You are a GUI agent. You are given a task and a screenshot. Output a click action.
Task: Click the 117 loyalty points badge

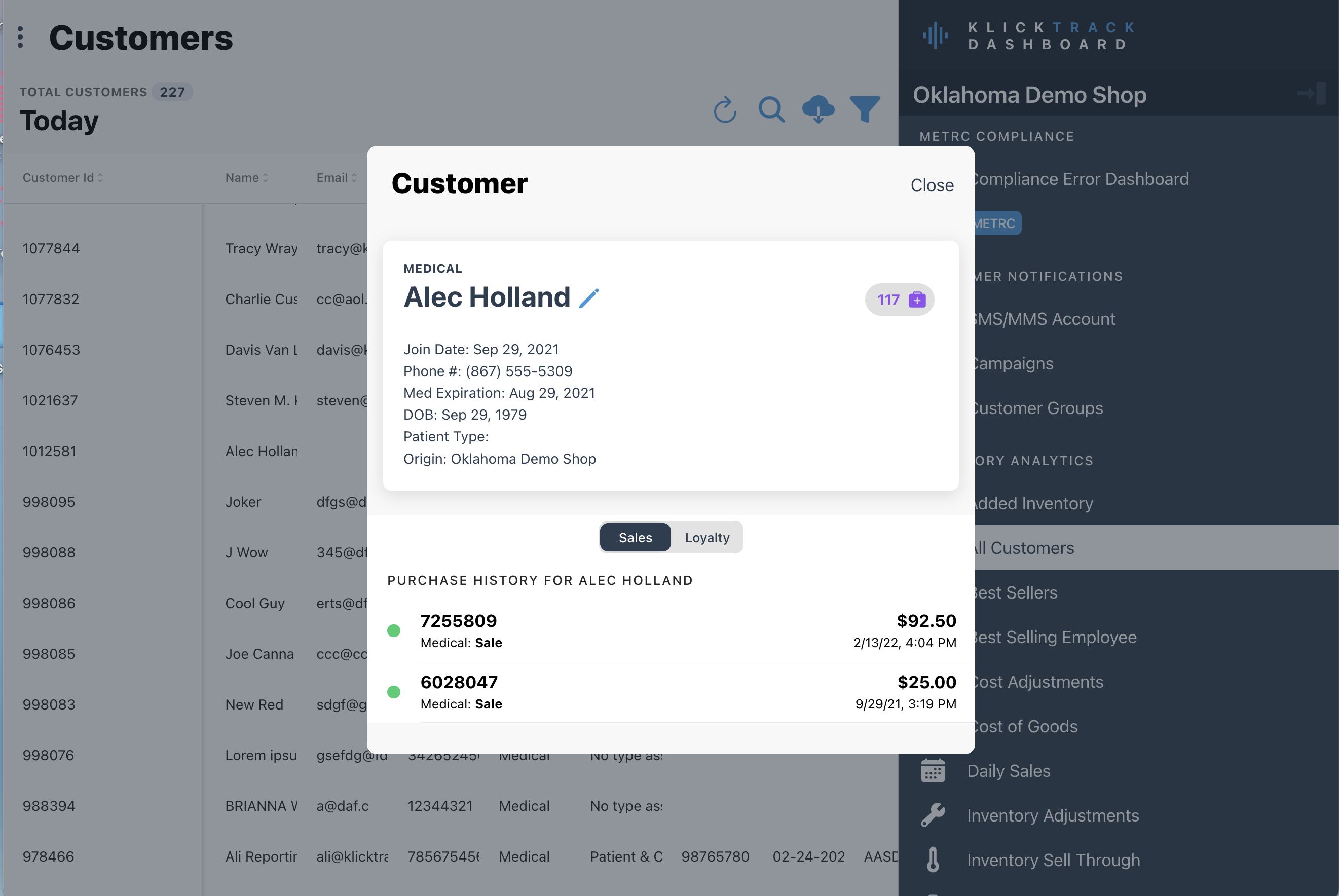point(899,300)
